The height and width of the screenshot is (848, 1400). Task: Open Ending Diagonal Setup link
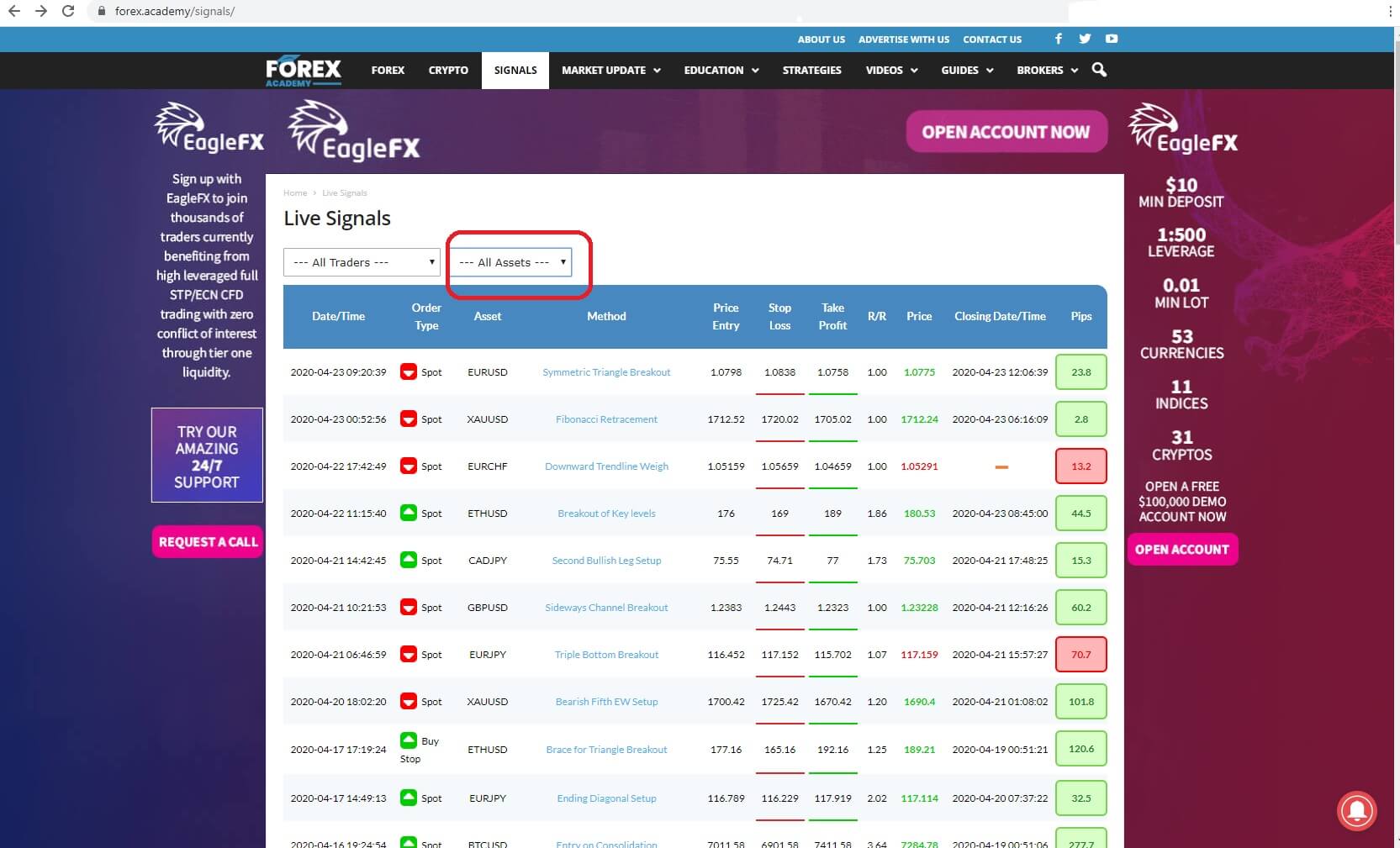pyautogui.click(x=606, y=798)
